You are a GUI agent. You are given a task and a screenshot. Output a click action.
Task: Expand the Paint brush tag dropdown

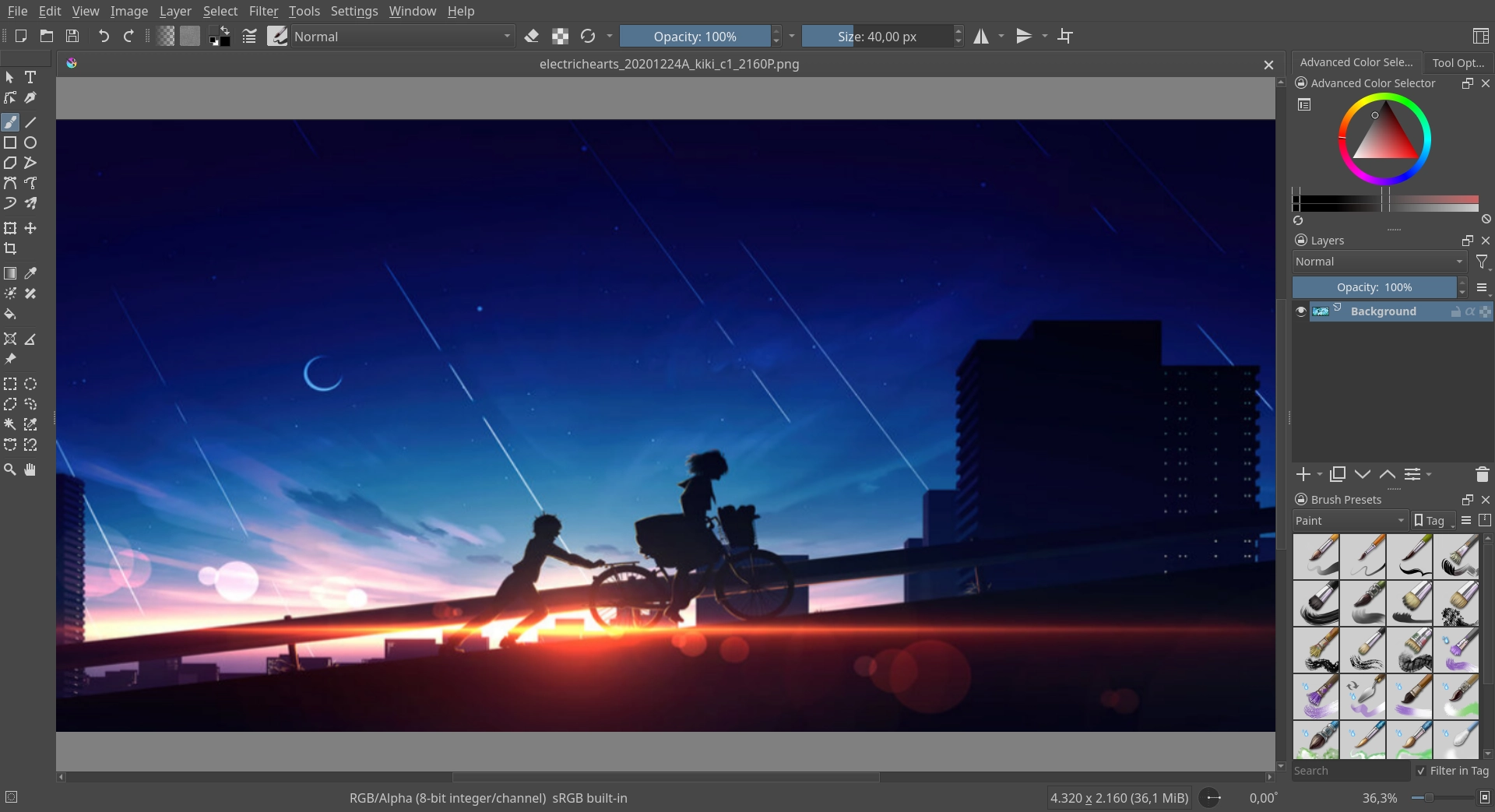1349,521
